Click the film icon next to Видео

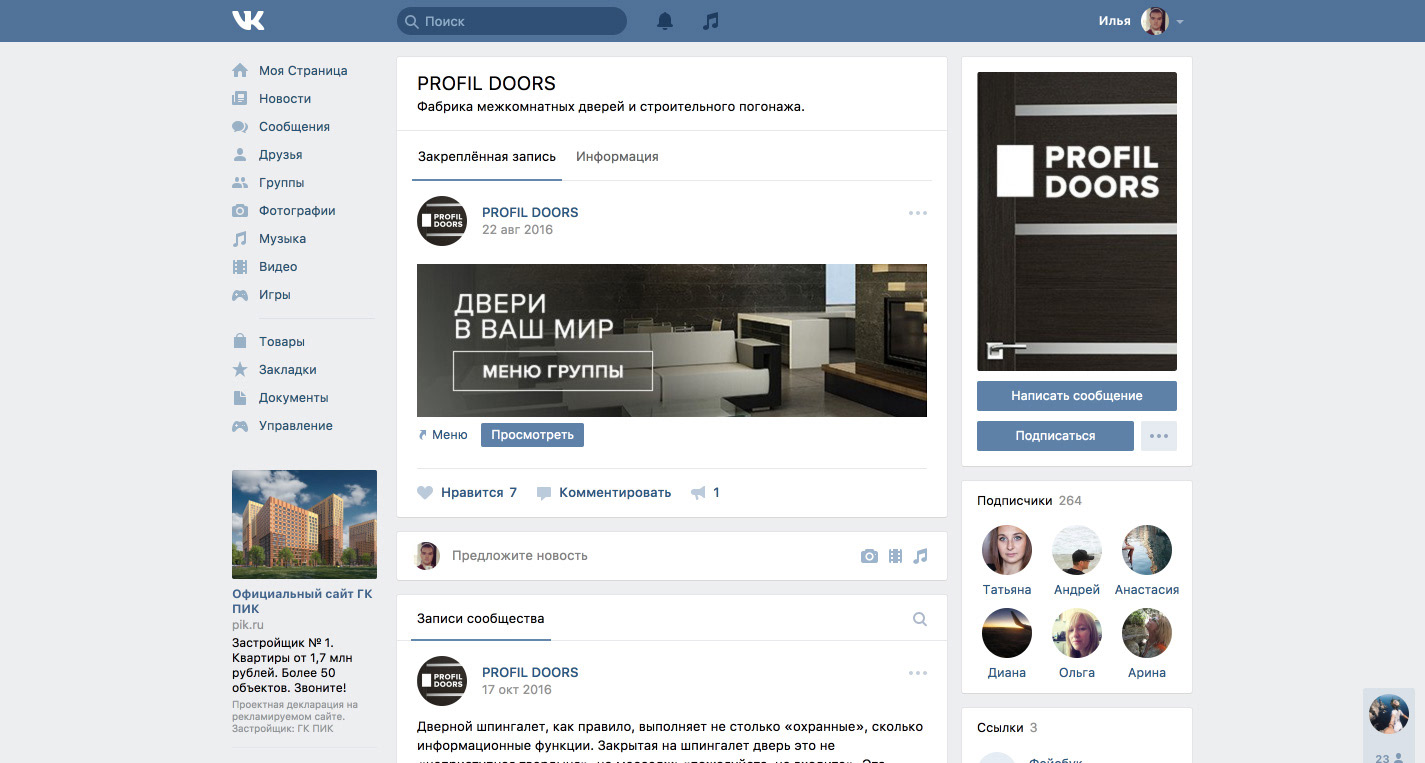click(240, 267)
